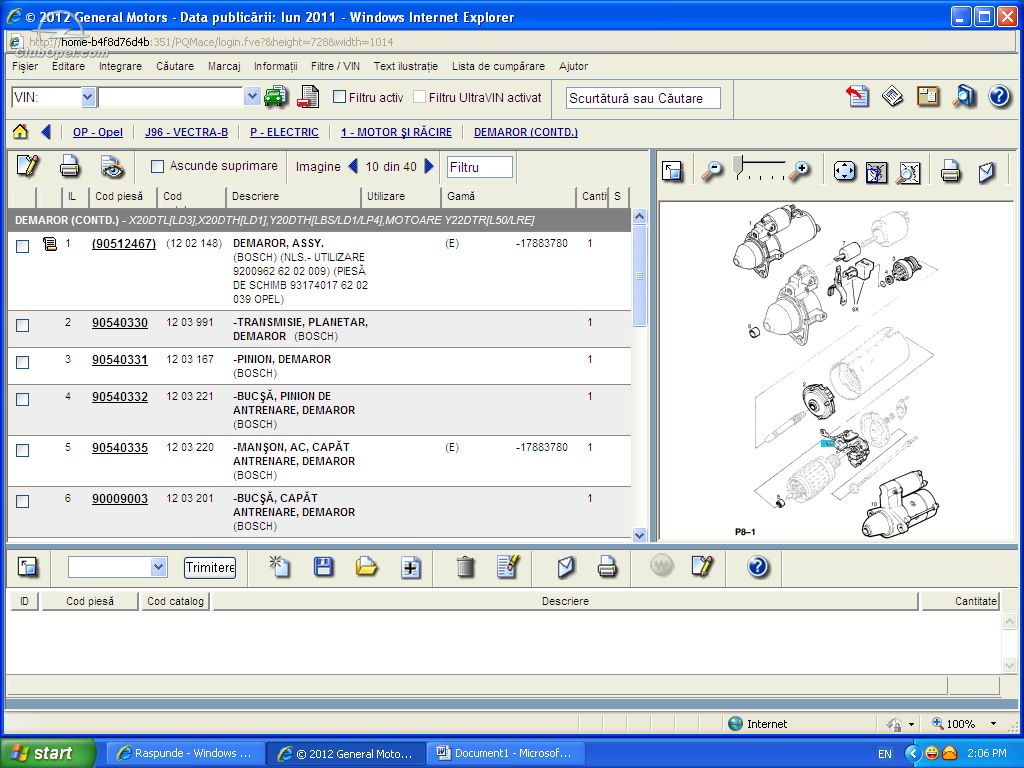
Task: Check the box for part 90540330
Action: (x=22, y=325)
